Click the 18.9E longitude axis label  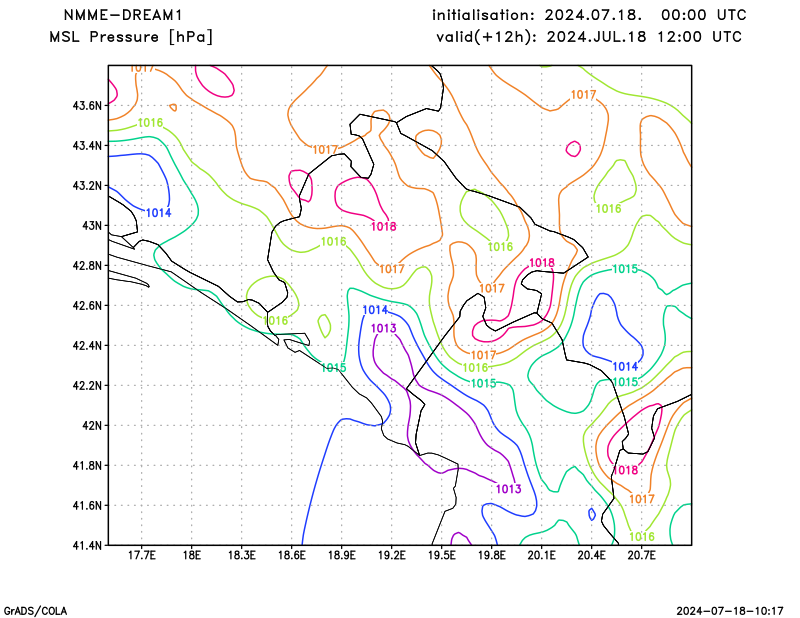click(x=341, y=555)
